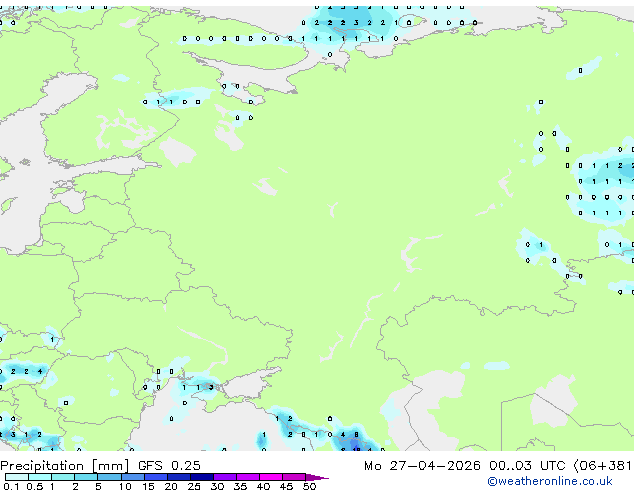Select the 40–45 mm magenta legend swatch

click(271, 477)
